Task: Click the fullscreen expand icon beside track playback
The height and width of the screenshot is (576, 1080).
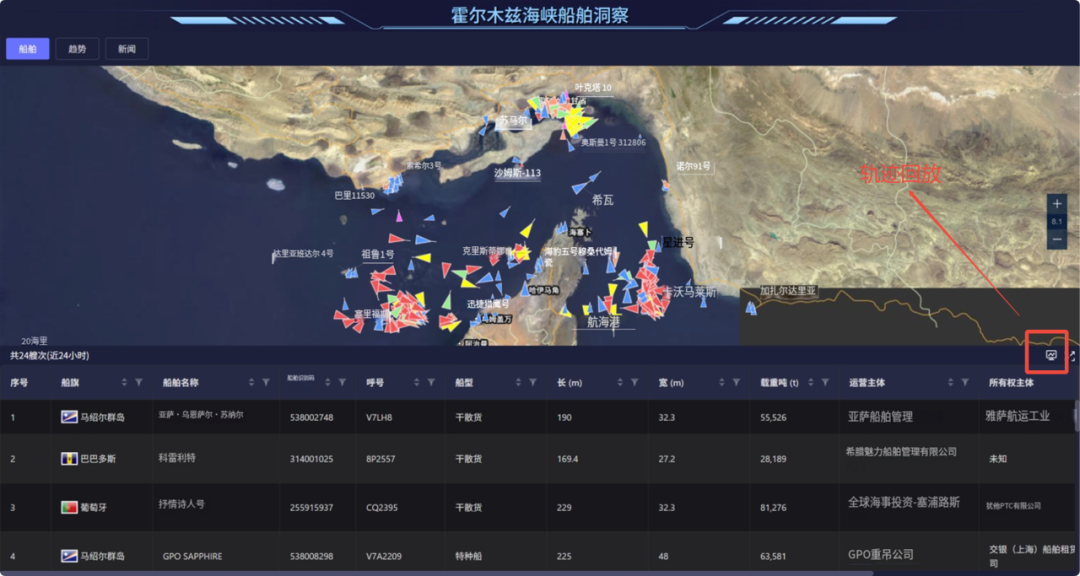Action: [x=1072, y=355]
